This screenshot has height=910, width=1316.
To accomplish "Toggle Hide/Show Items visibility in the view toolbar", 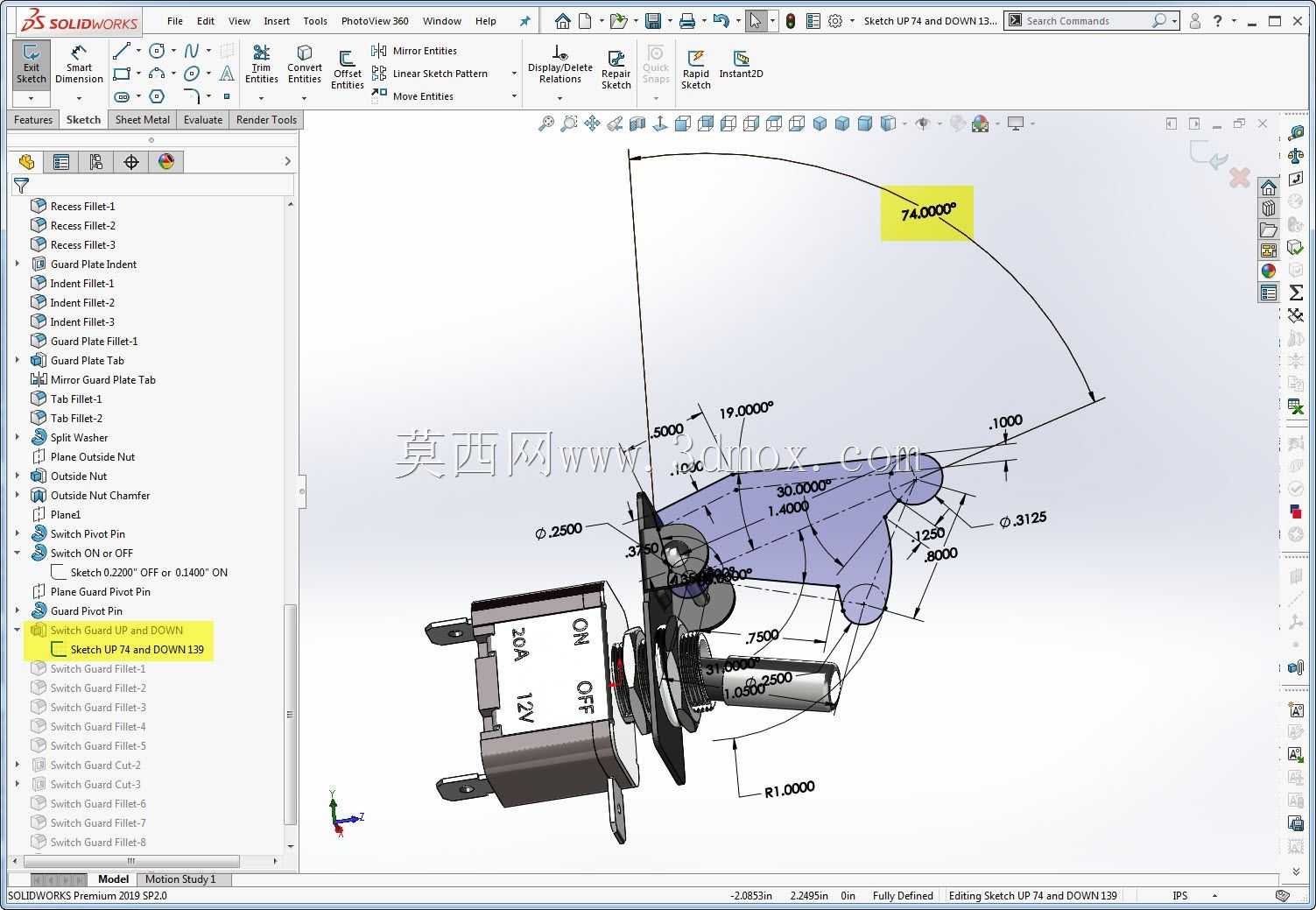I will [x=922, y=123].
